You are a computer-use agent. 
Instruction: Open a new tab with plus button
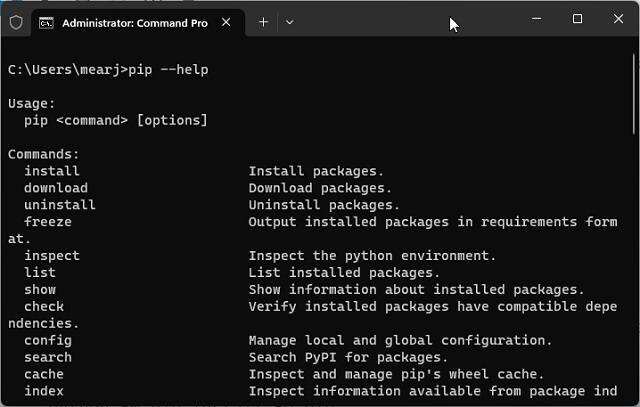pyautogui.click(x=263, y=21)
